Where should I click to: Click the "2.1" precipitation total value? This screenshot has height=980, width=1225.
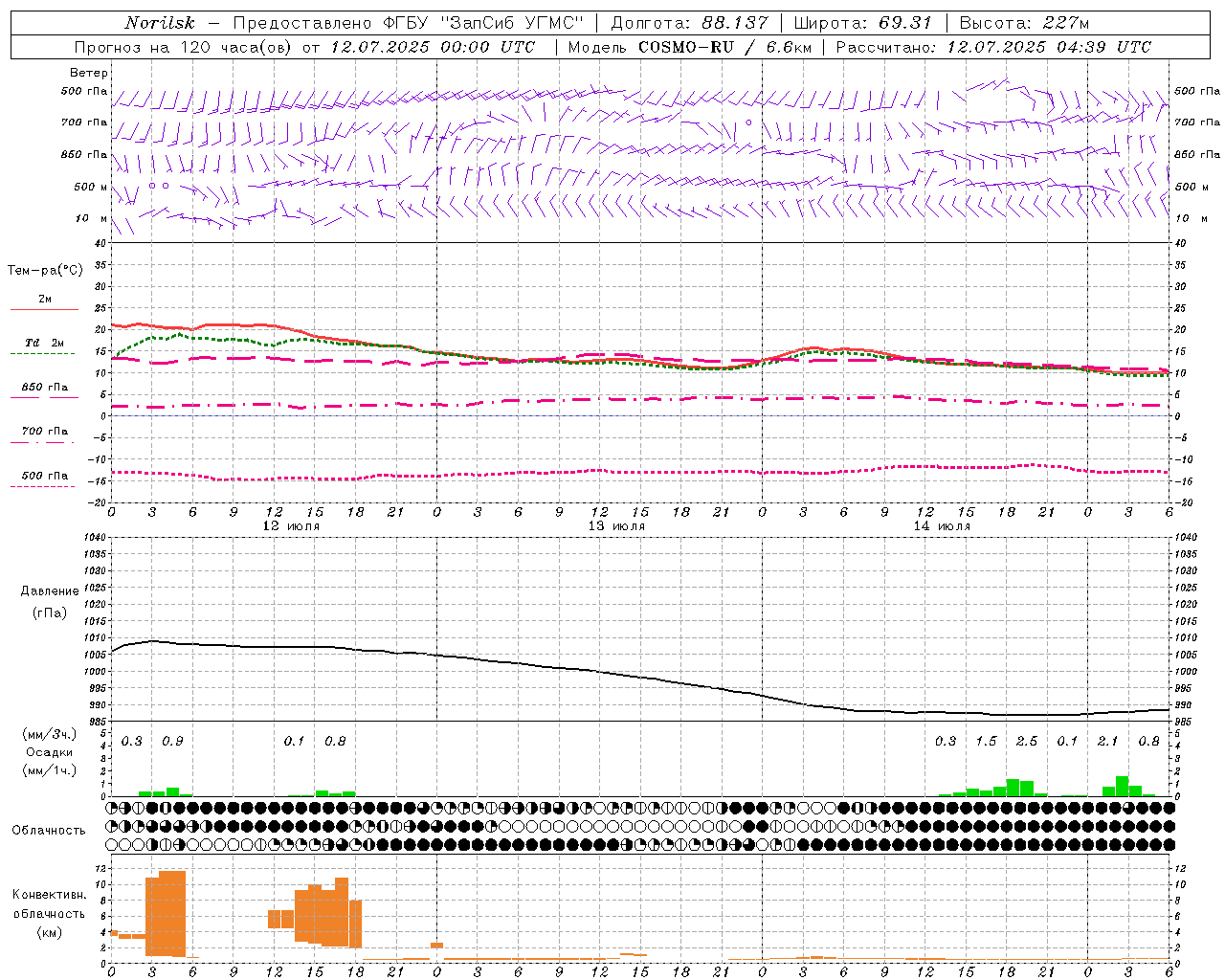(x=1108, y=742)
